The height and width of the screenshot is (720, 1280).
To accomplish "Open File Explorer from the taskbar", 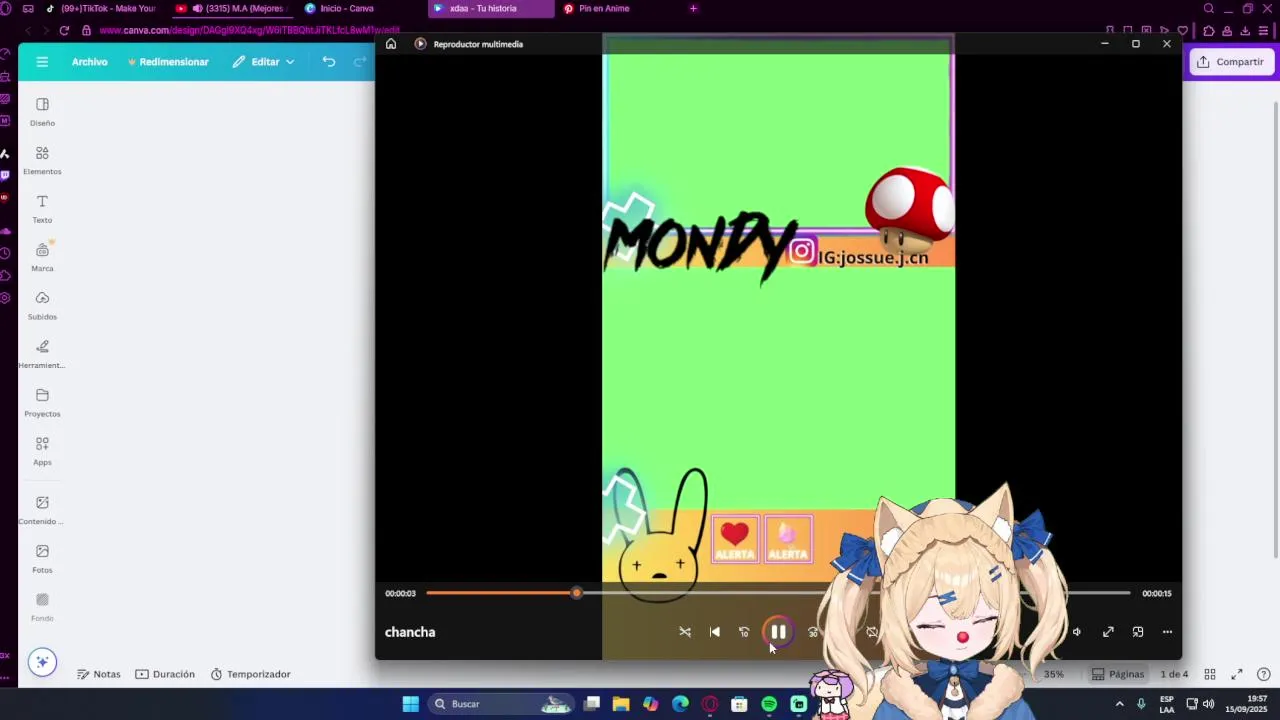I will pos(621,704).
